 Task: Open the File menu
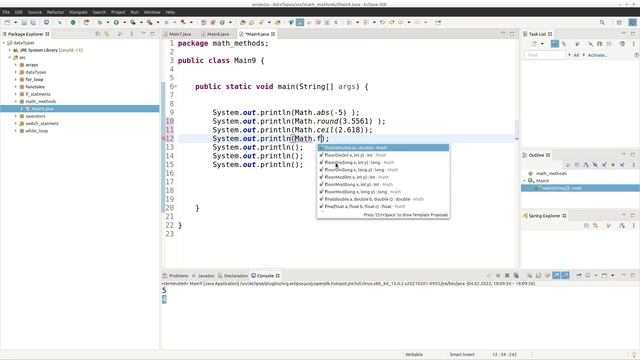(x=6, y=12)
